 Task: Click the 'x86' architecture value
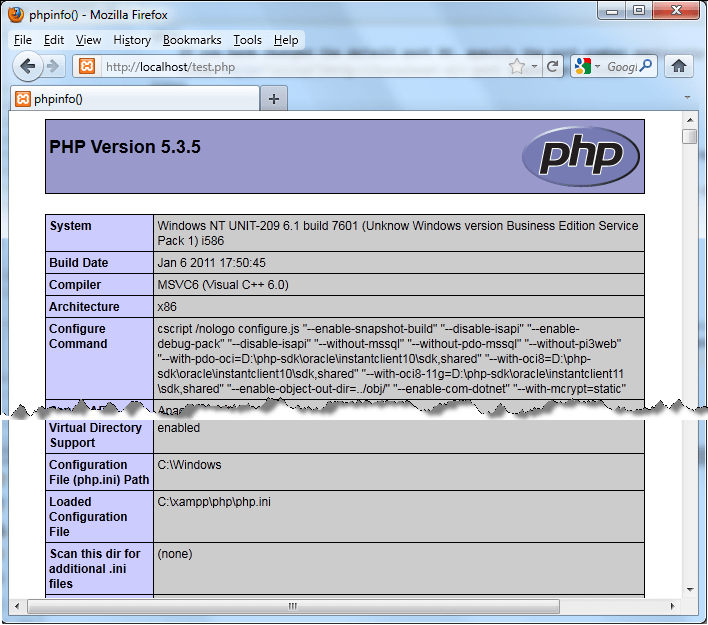coord(167,307)
